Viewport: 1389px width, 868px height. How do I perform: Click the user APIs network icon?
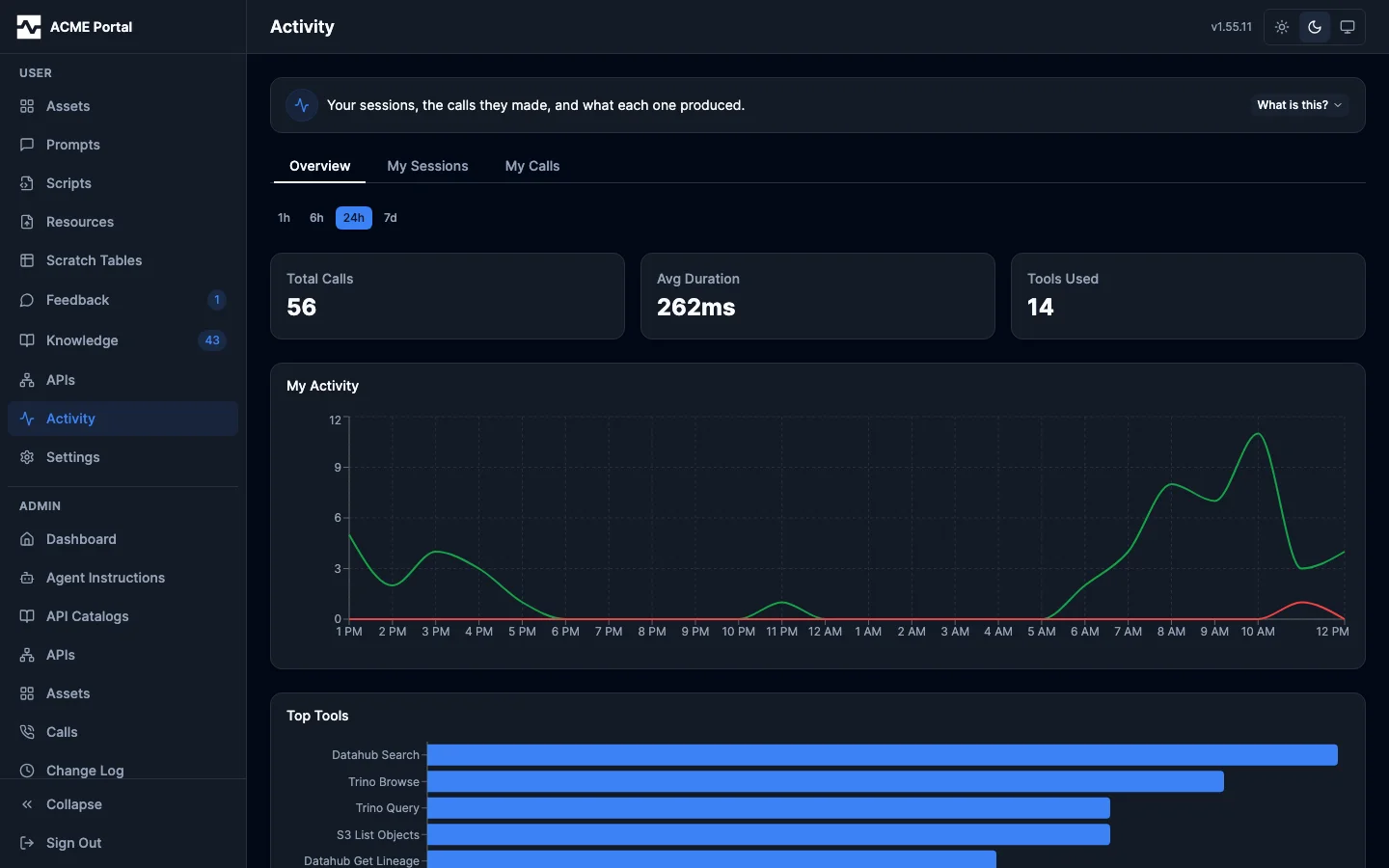[27, 380]
